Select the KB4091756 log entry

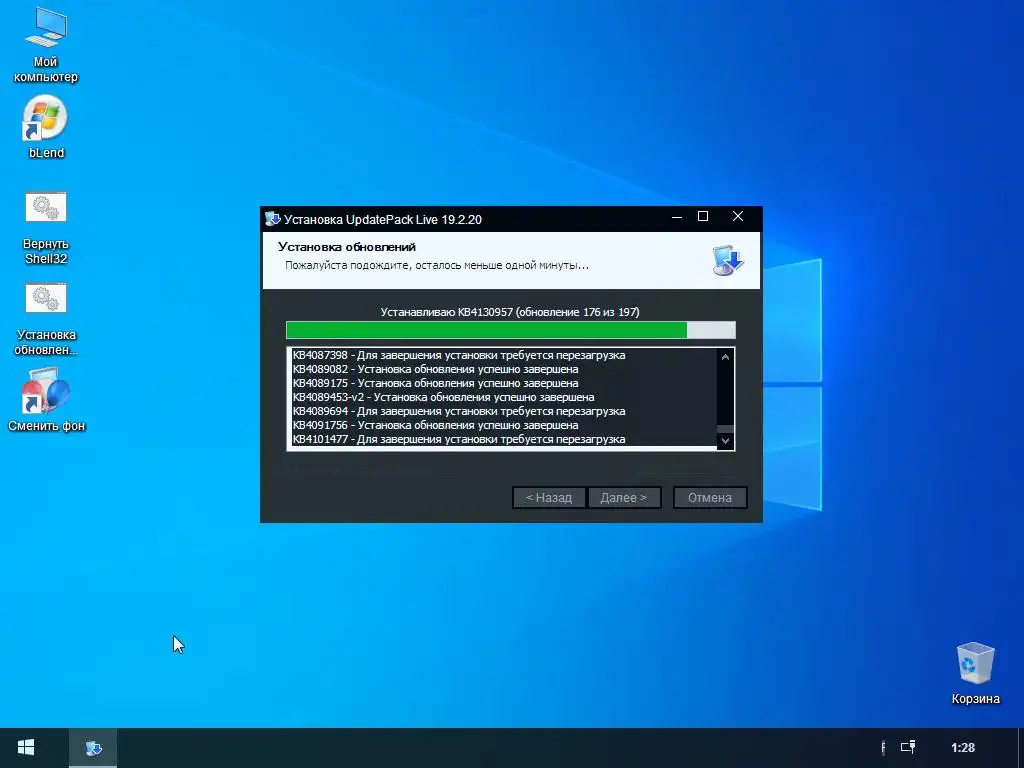[x=435, y=425]
